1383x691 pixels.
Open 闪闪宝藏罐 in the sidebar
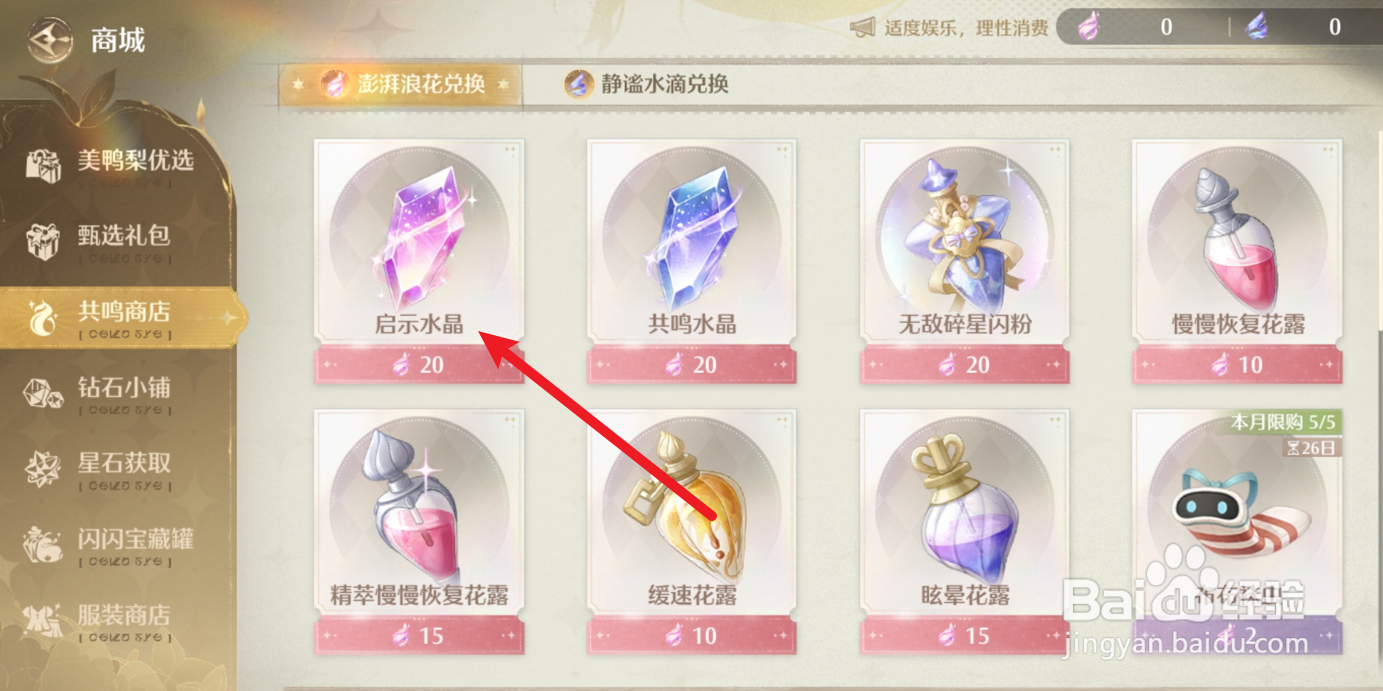click(110, 544)
